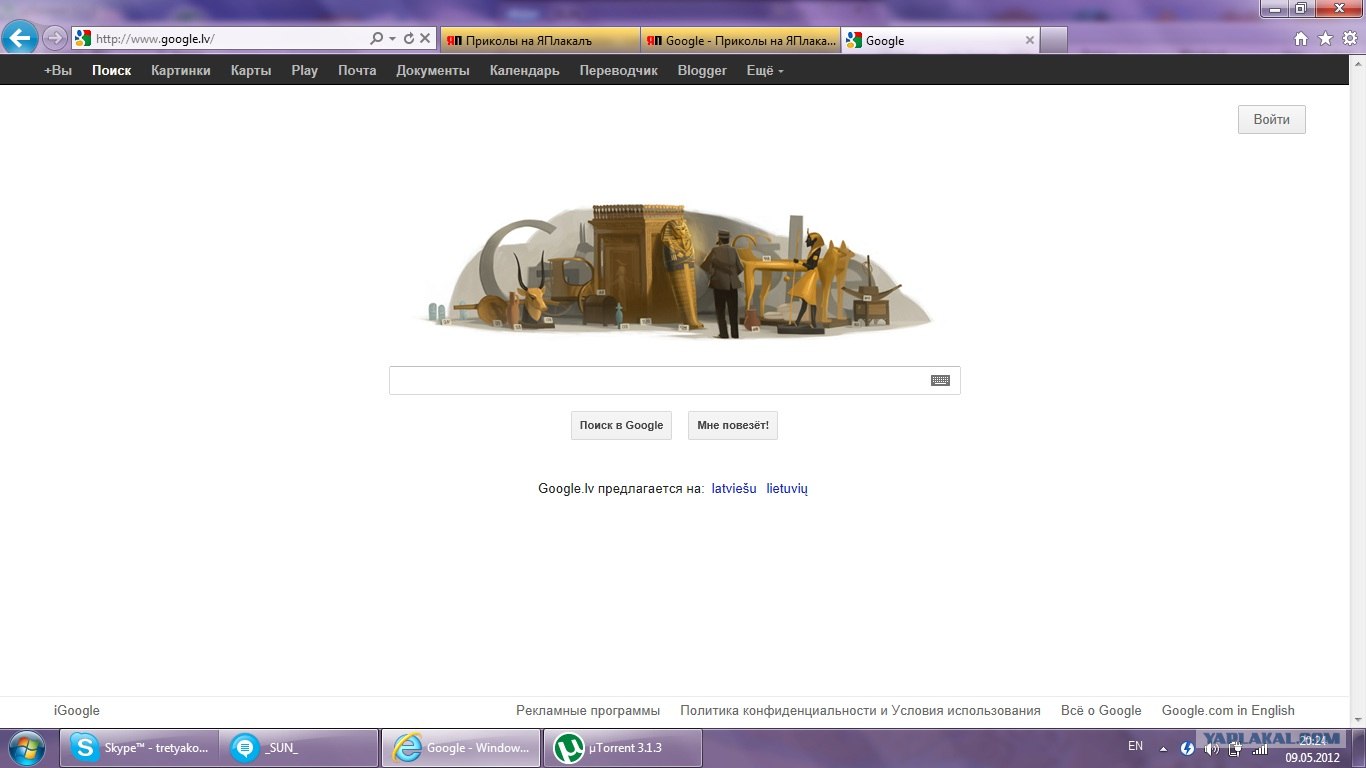Image resolution: width=1366 pixels, height=768 pixels.
Task: Click the Egyptian tomb Google doodle
Action: click(x=675, y=269)
